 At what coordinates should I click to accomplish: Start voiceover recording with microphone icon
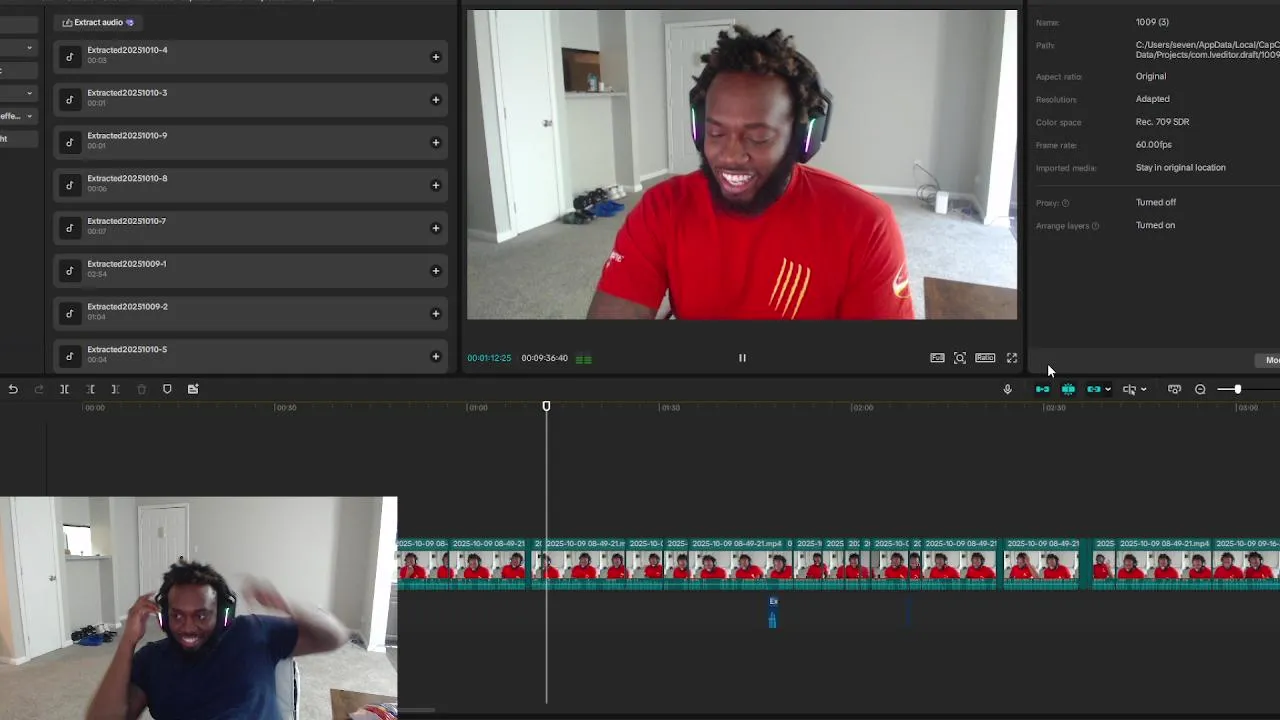[1007, 389]
